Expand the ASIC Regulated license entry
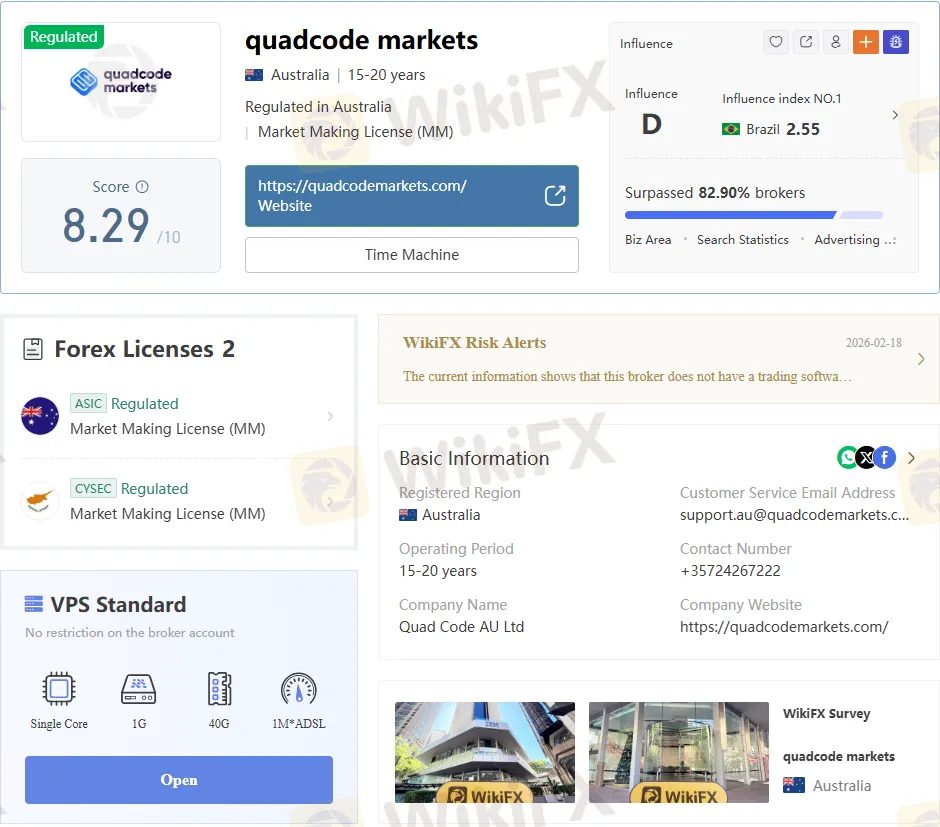This screenshot has height=827, width=940. tap(330, 416)
